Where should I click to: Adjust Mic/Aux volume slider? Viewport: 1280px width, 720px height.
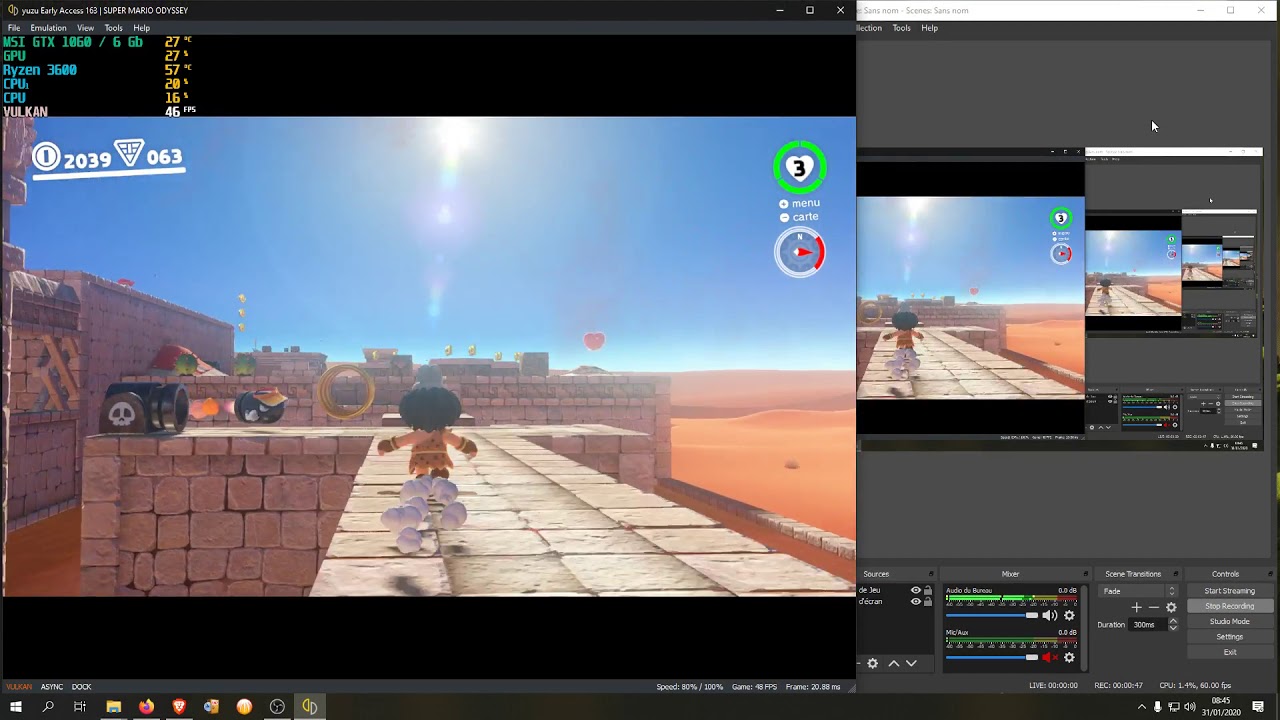point(991,657)
